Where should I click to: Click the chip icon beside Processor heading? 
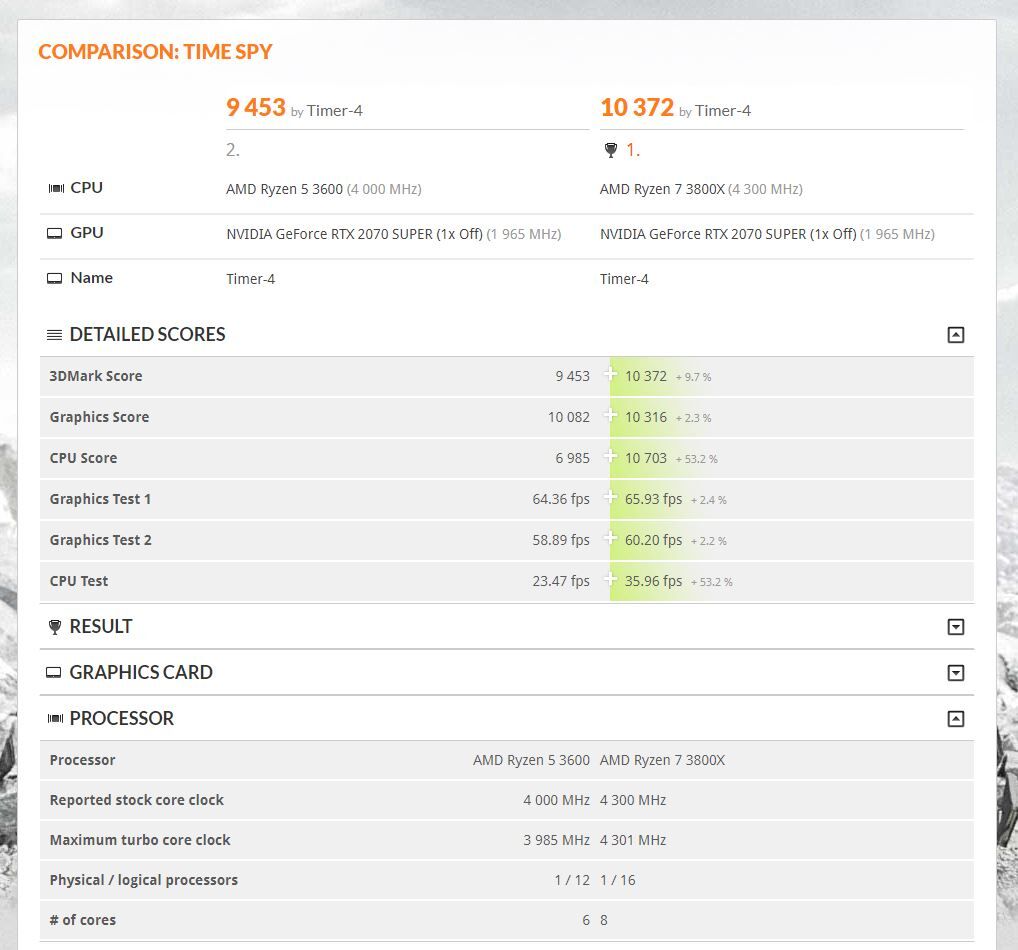click(x=55, y=718)
